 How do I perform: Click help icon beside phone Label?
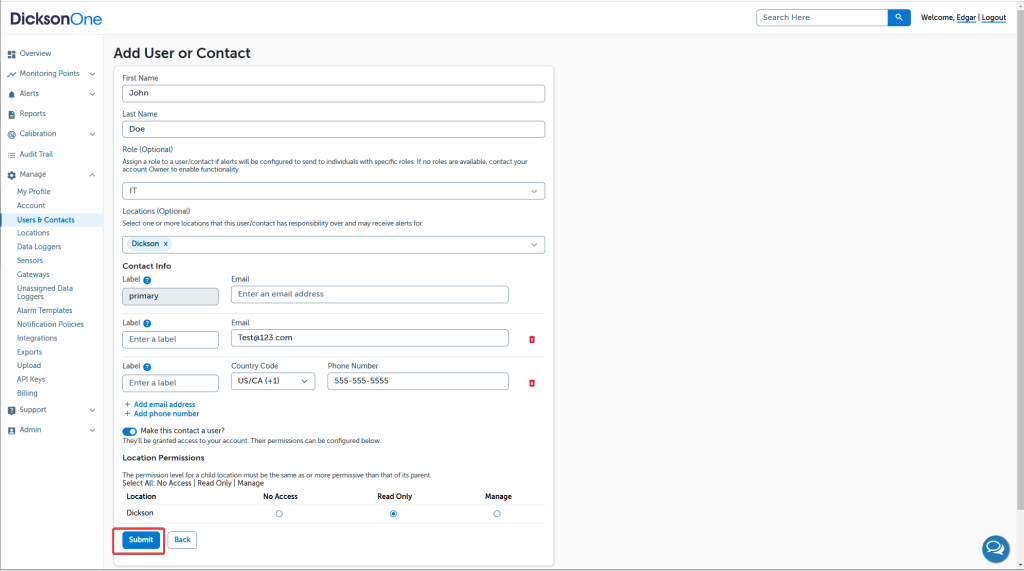147,367
